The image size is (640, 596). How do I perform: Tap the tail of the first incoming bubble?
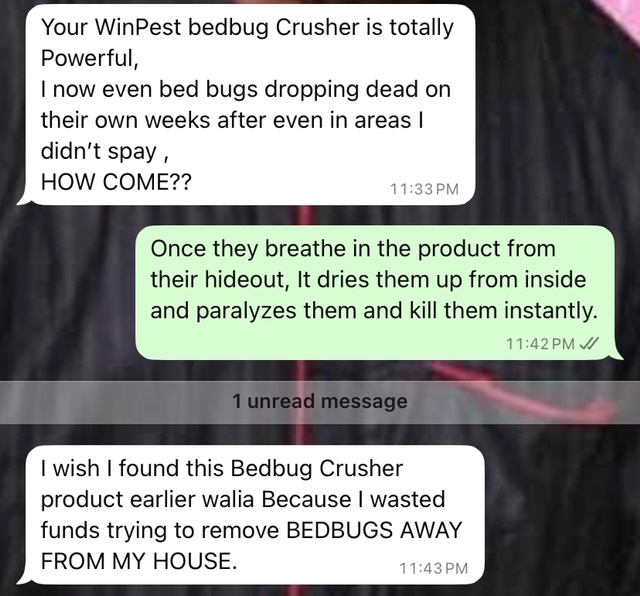[22, 198]
